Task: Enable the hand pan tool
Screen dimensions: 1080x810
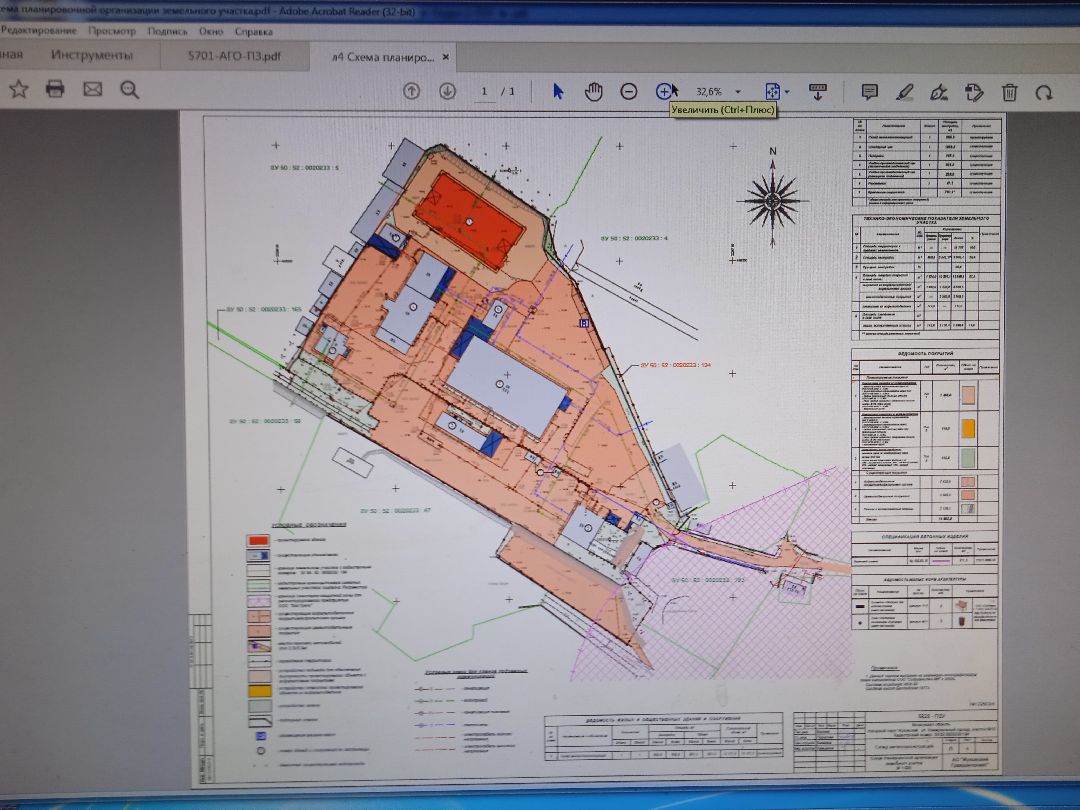Action: coord(594,91)
